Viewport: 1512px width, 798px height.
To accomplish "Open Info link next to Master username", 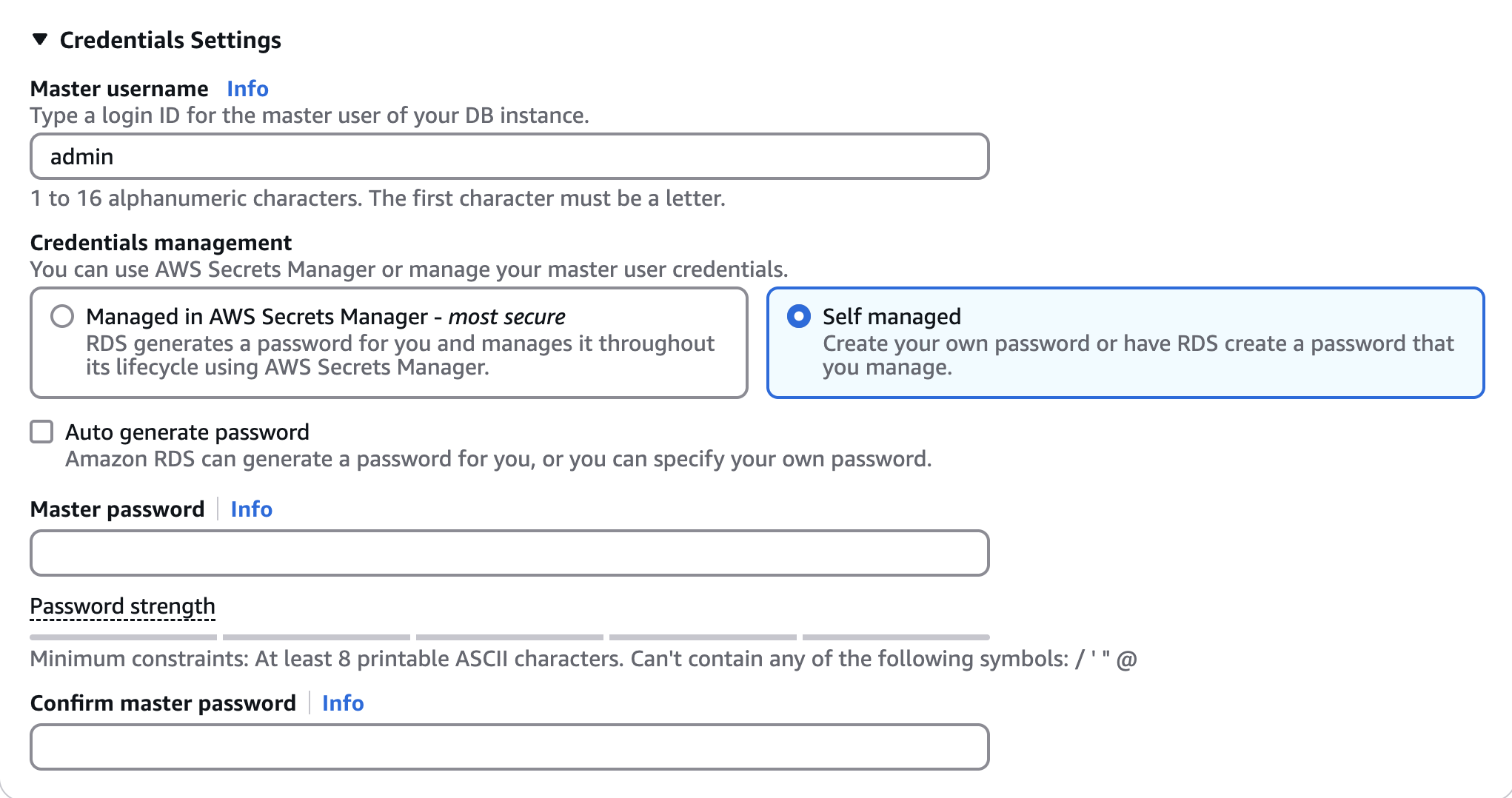I will [247, 89].
